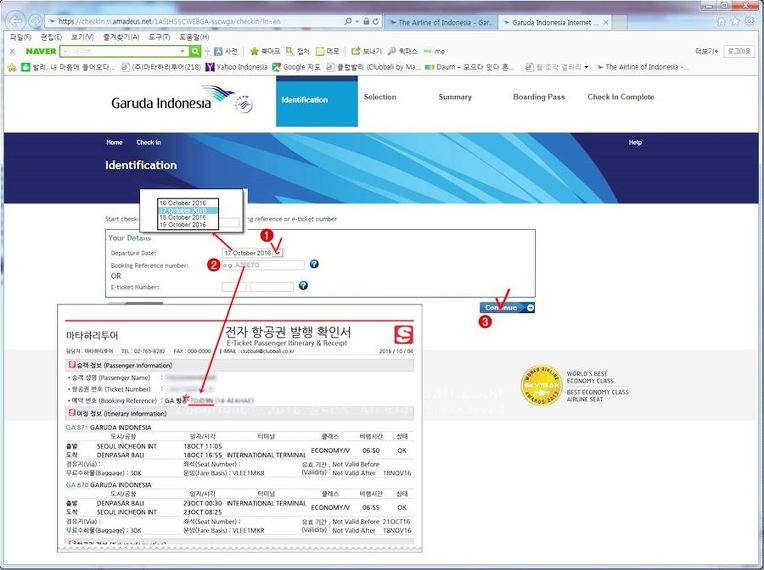Click the second E-ticket Number field
The image size is (764, 570).
coord(272,287)
